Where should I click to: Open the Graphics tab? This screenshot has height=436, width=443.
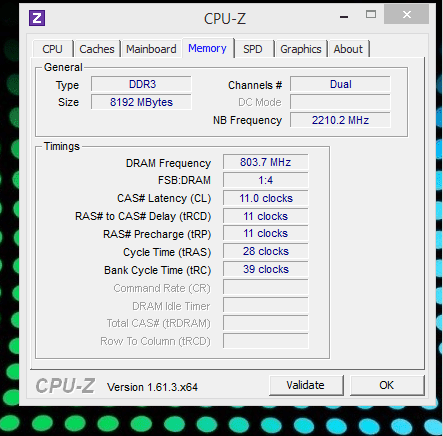click(x=301, y=49)
